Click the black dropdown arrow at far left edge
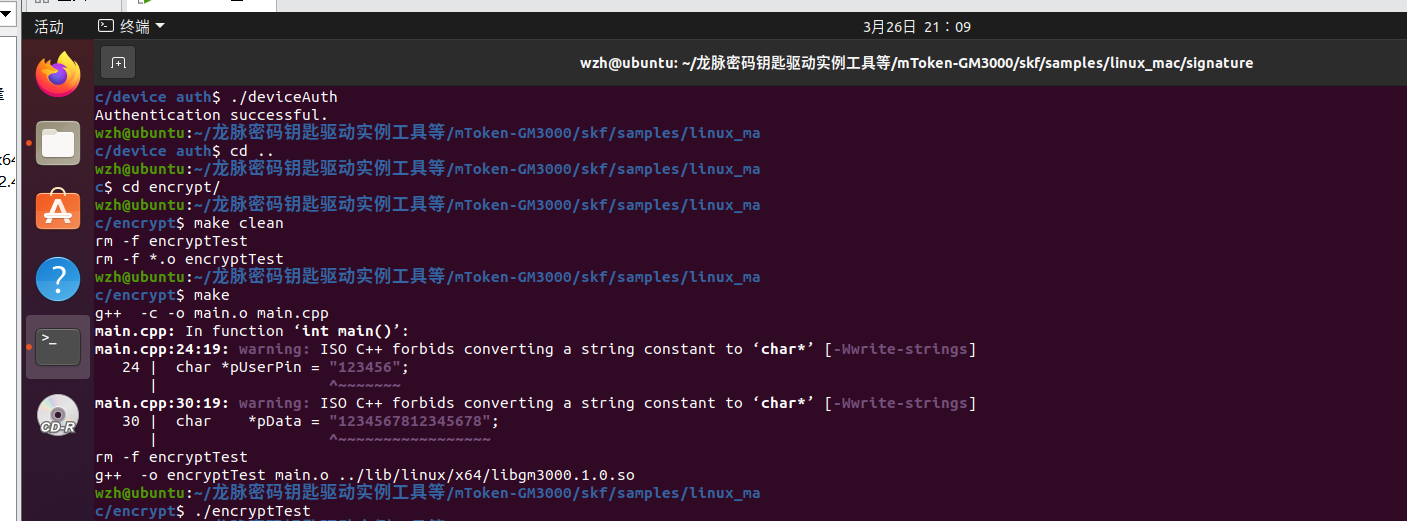The width and height of the screenshot is (1407, 521). [x=5, y=13]
